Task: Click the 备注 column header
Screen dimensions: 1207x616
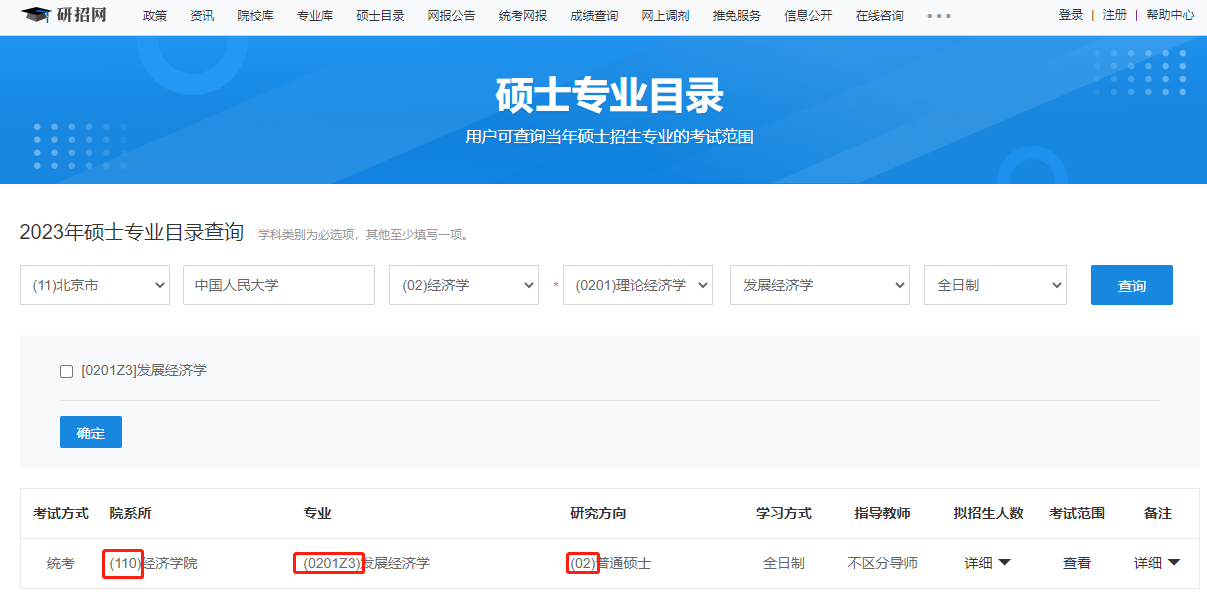Action: [x=1158, y=513]
